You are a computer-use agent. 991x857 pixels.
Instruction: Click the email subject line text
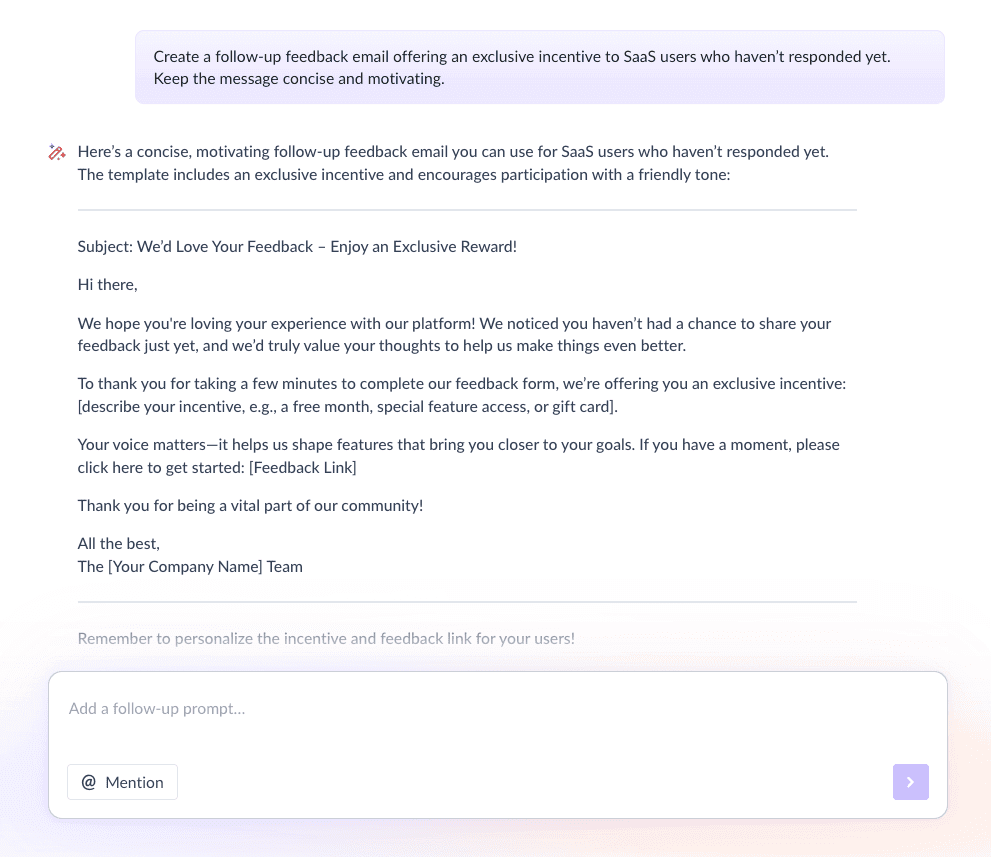coord(297,246)
